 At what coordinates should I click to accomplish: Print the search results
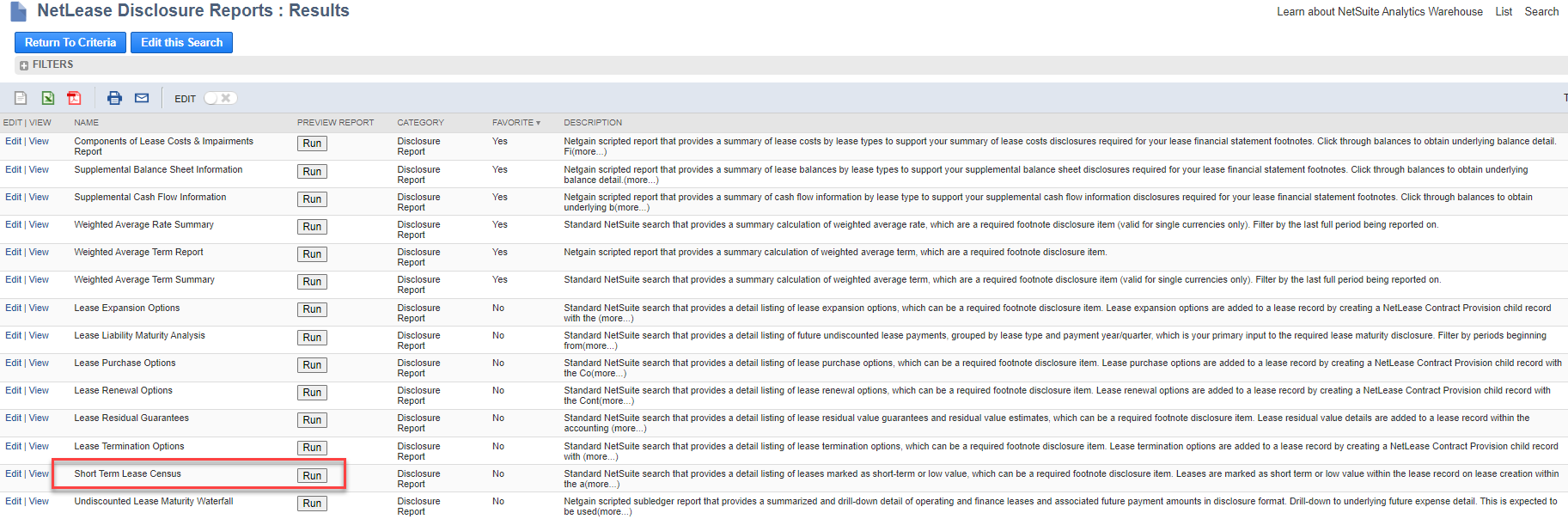[114, 98]
